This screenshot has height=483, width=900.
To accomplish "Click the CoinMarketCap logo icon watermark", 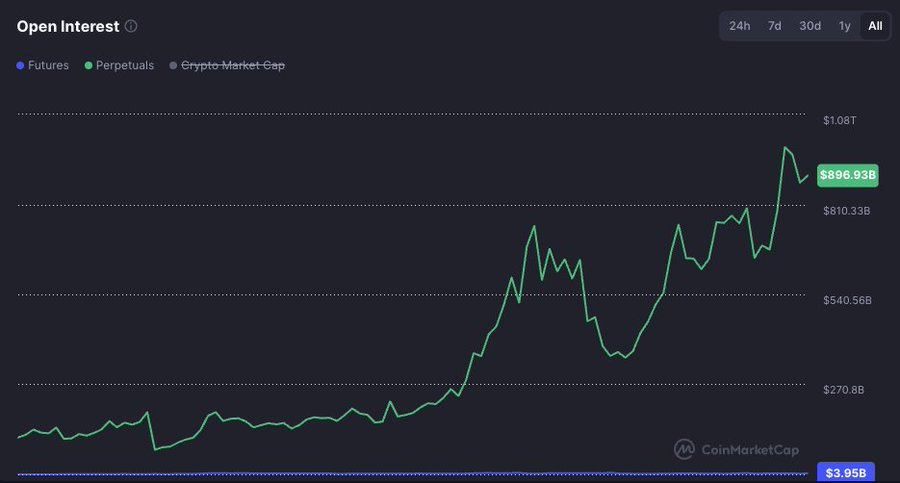I will pos(685,450).
